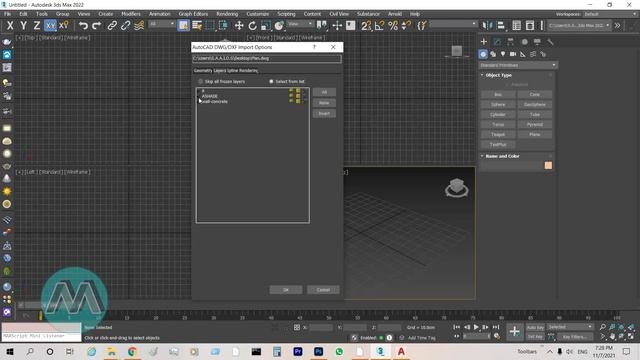Switch to the Geometry tab in import dialog
The height and width of the screenshot is (360, 640).
(x=203, y=71)
